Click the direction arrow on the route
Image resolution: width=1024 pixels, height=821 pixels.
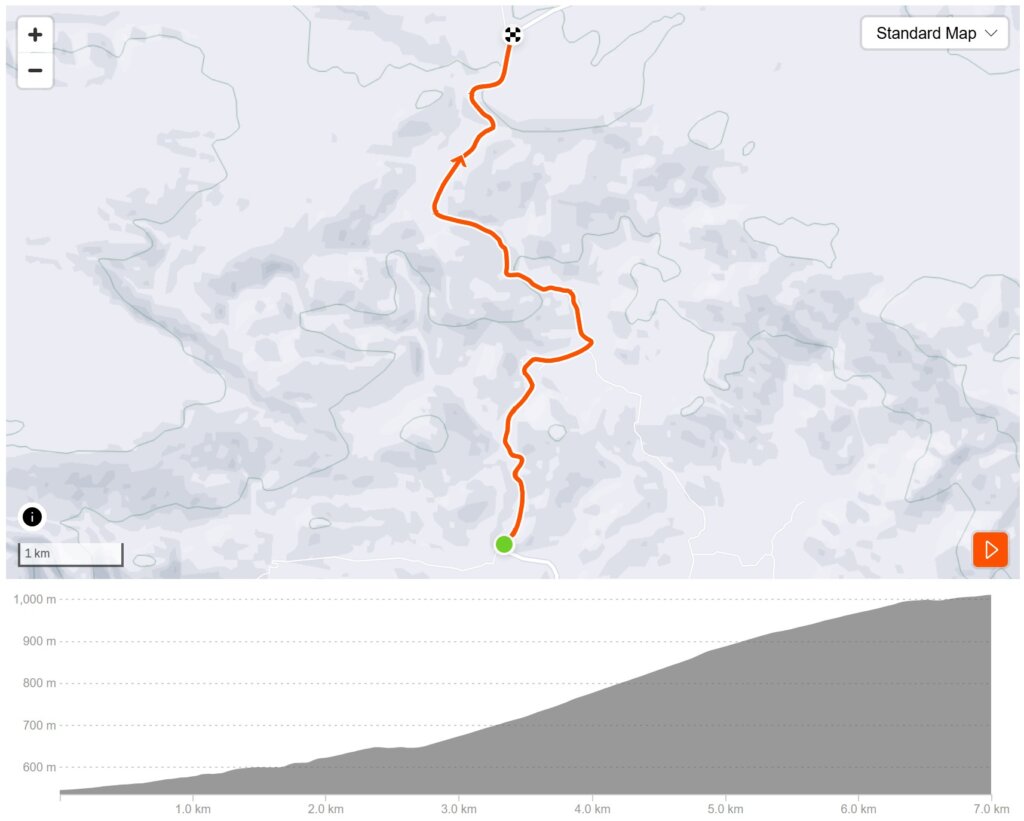(460, 158)
